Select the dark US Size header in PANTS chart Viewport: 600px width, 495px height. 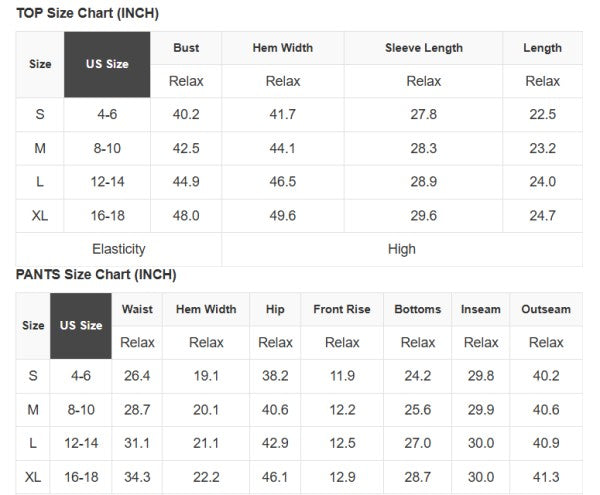click(81, 325)
